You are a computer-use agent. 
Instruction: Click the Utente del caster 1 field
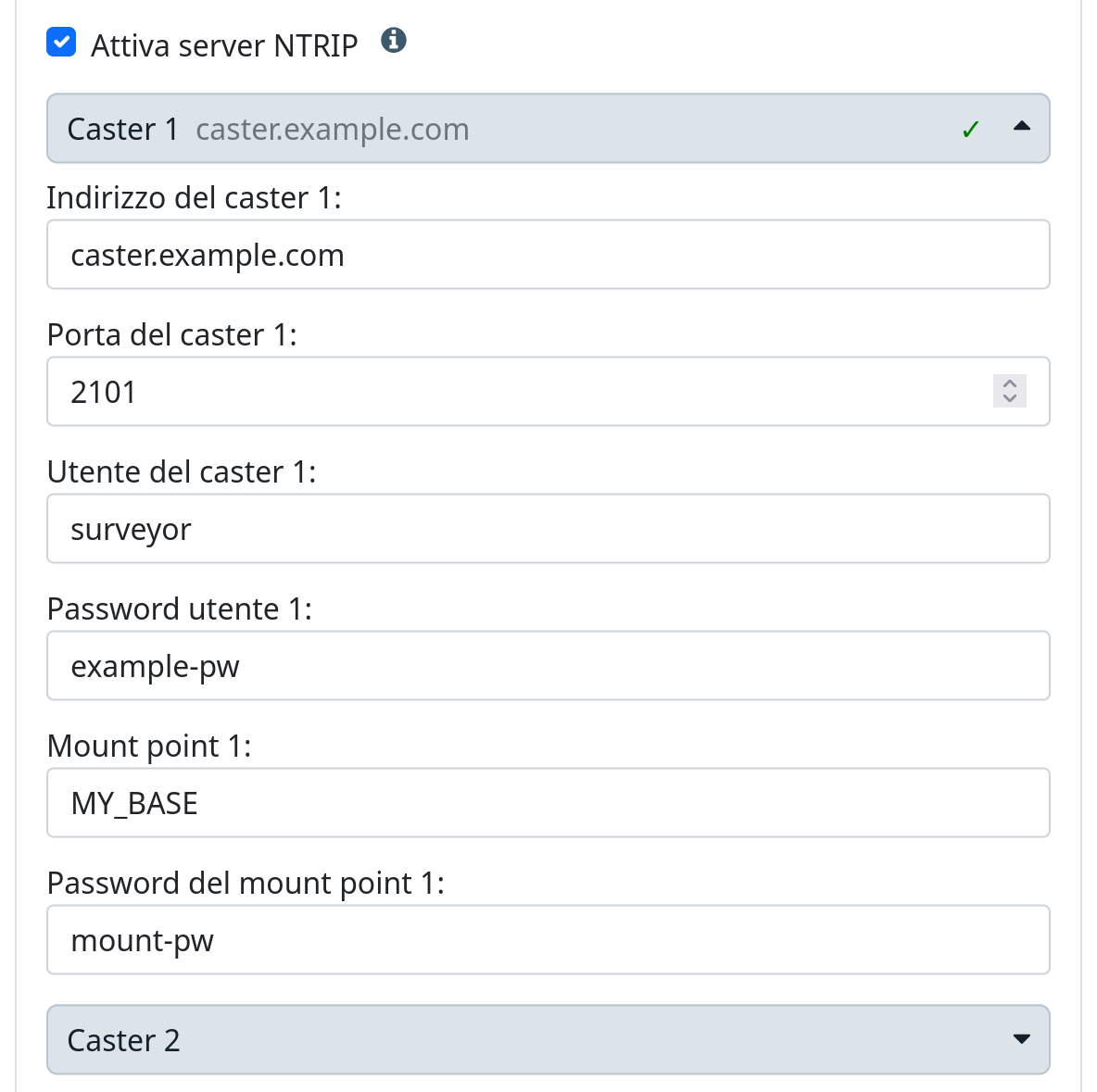548,528
